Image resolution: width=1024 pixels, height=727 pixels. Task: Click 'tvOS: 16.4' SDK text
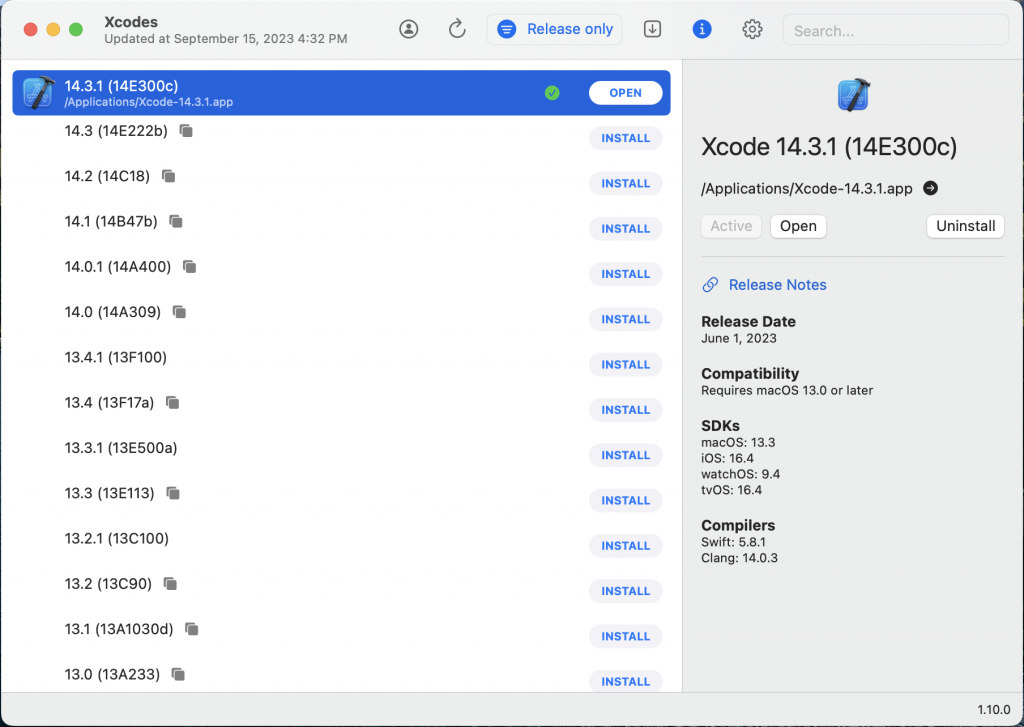click(731, 490)
